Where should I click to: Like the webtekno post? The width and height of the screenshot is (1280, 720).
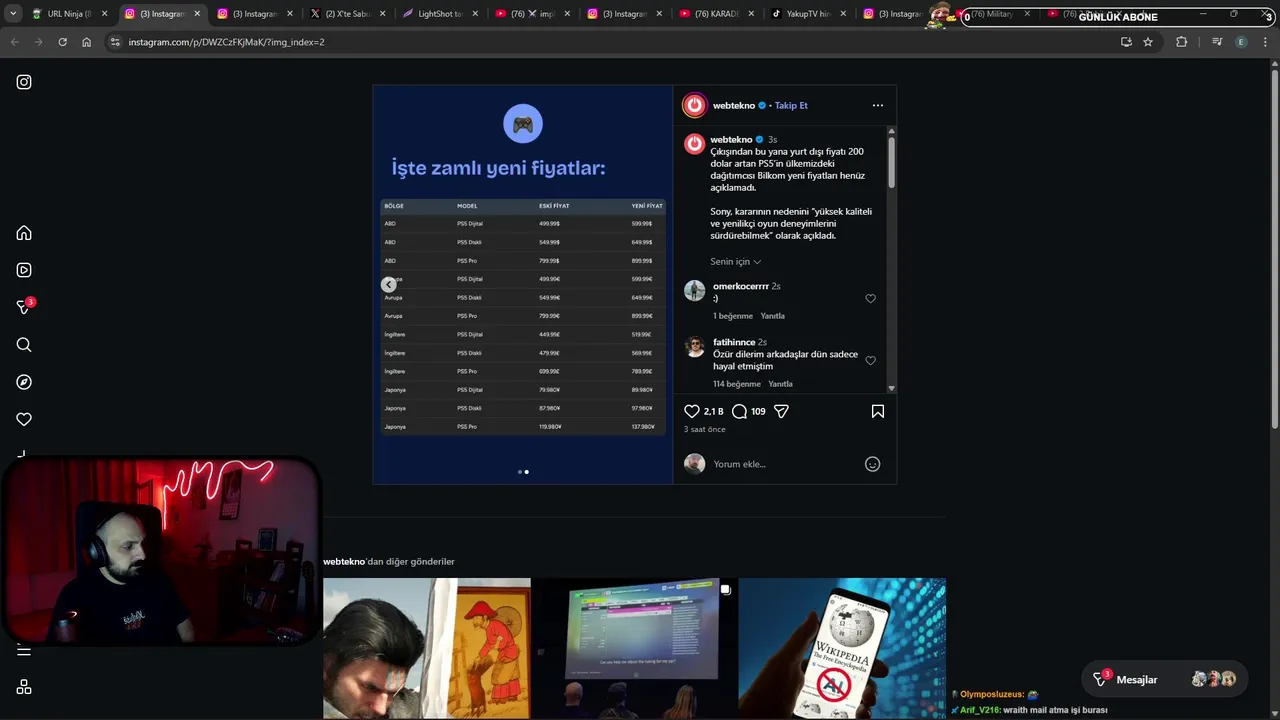(x=692, y=411)
